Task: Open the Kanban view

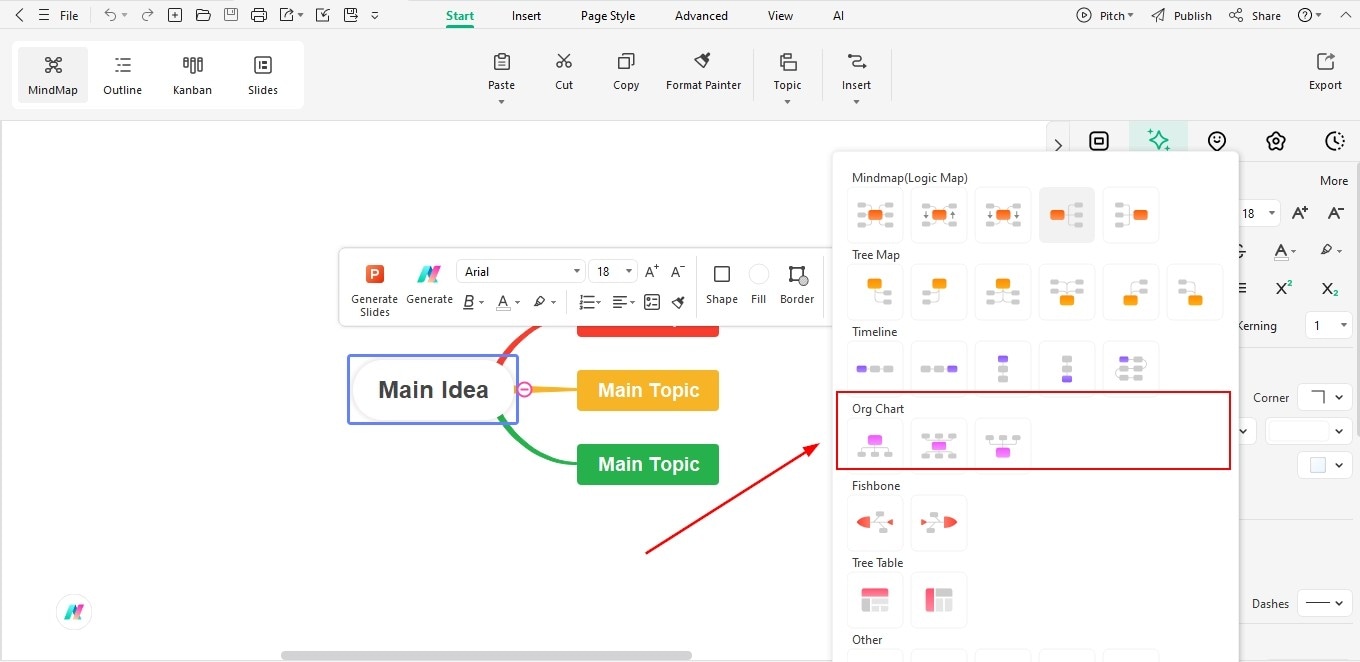Action: 192,73
